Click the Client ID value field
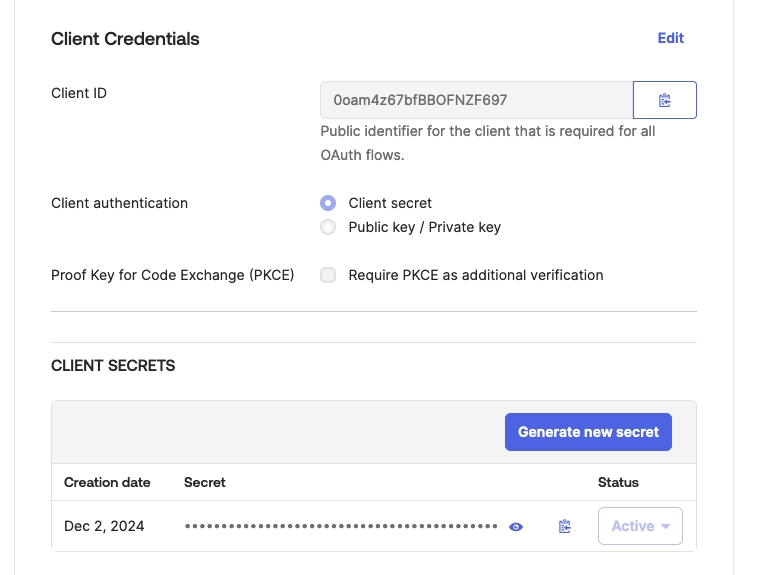The width and height of the screenshot is (770, 575). point(476,100)
